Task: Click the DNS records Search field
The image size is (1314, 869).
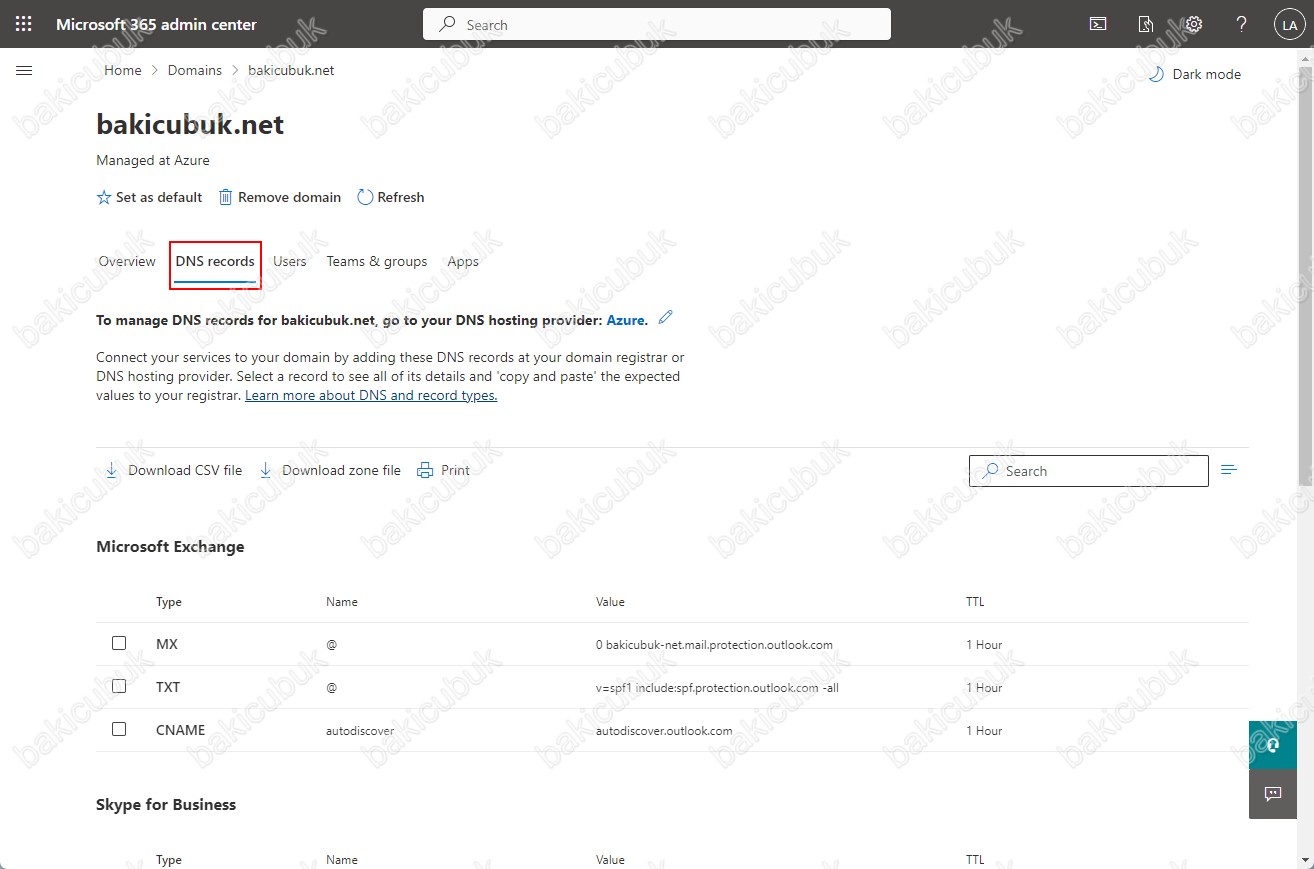Action: pyautogui.click(x=1089, y=471)
